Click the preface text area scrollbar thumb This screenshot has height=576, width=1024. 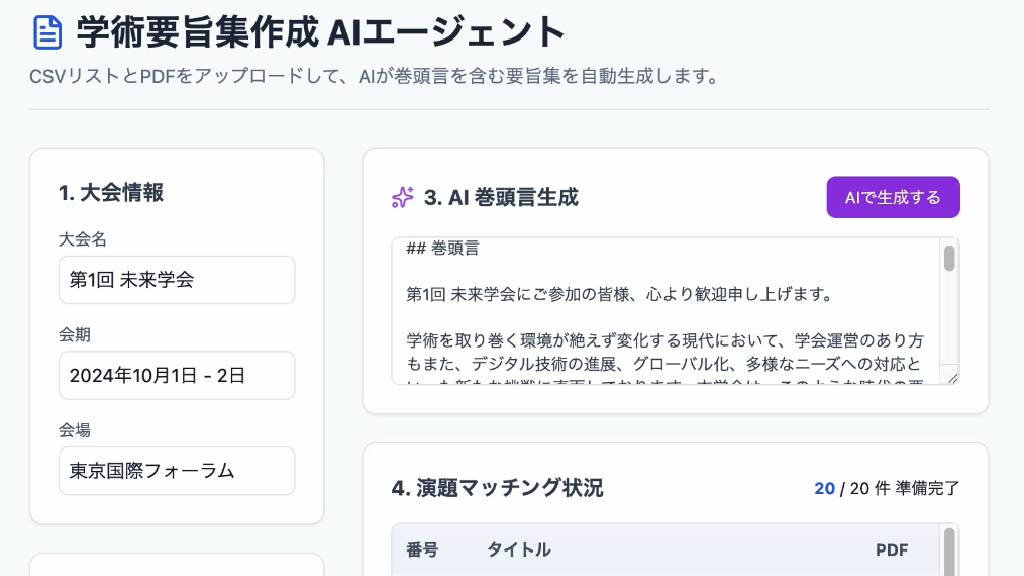[949, 258]
